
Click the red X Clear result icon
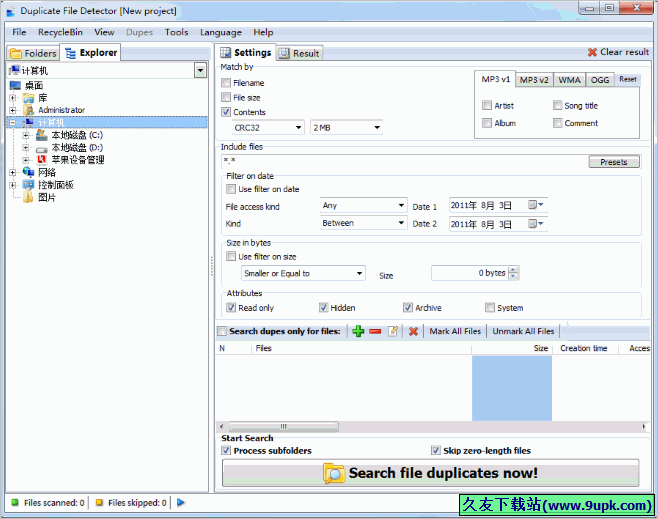592,52
